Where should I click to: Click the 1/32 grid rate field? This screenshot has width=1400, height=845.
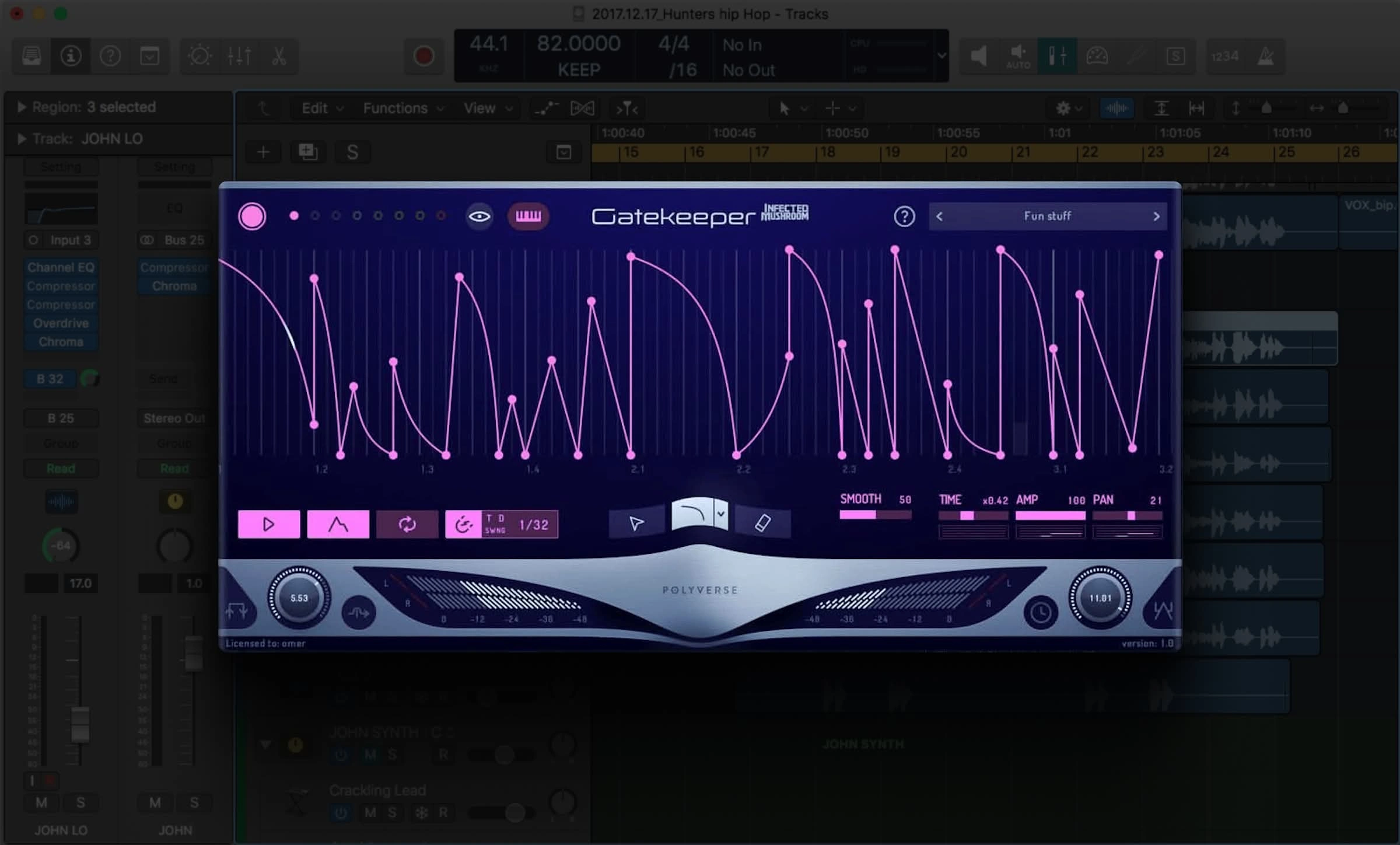[x=534, y=525]
